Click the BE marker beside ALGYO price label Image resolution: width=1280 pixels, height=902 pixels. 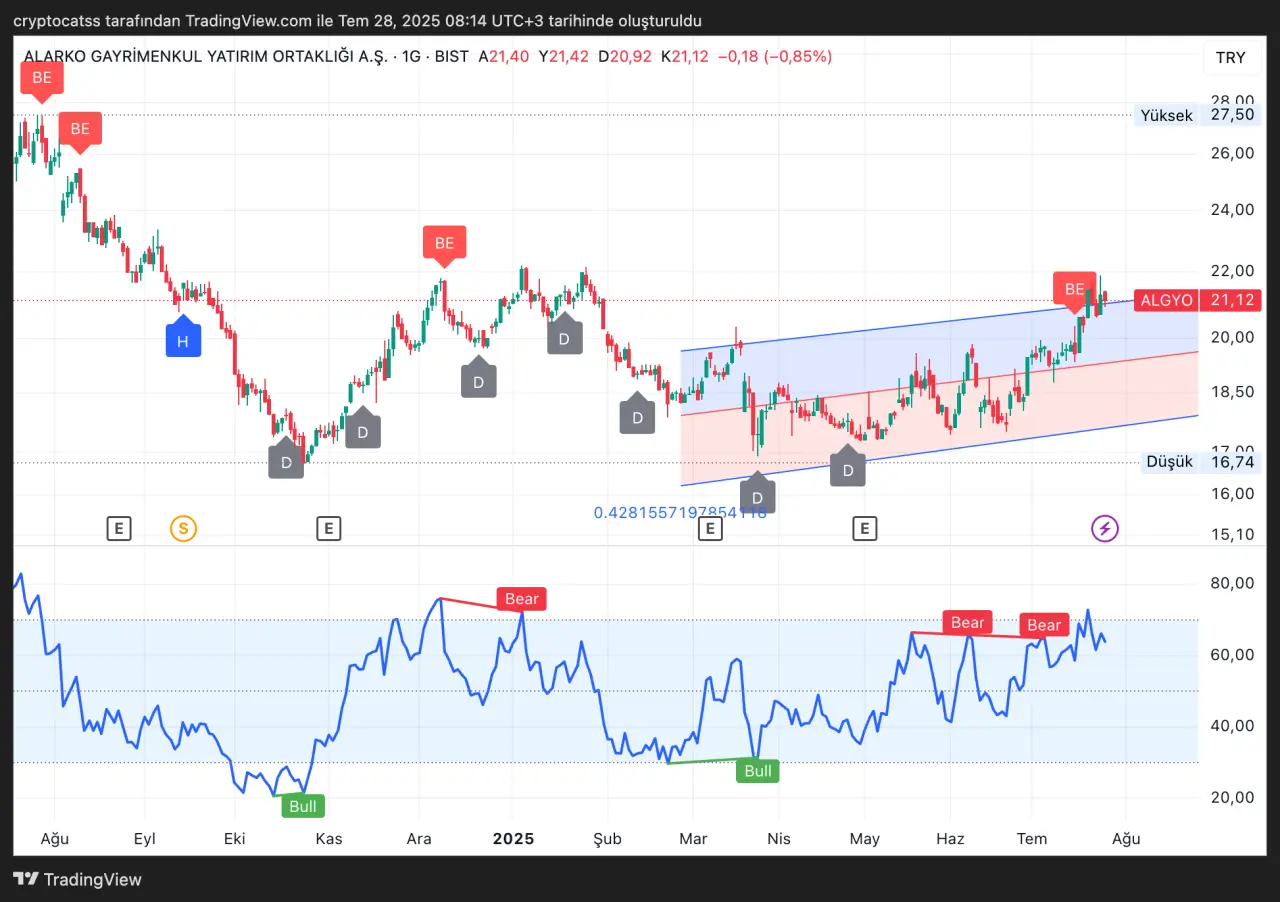pos(1074,289)
